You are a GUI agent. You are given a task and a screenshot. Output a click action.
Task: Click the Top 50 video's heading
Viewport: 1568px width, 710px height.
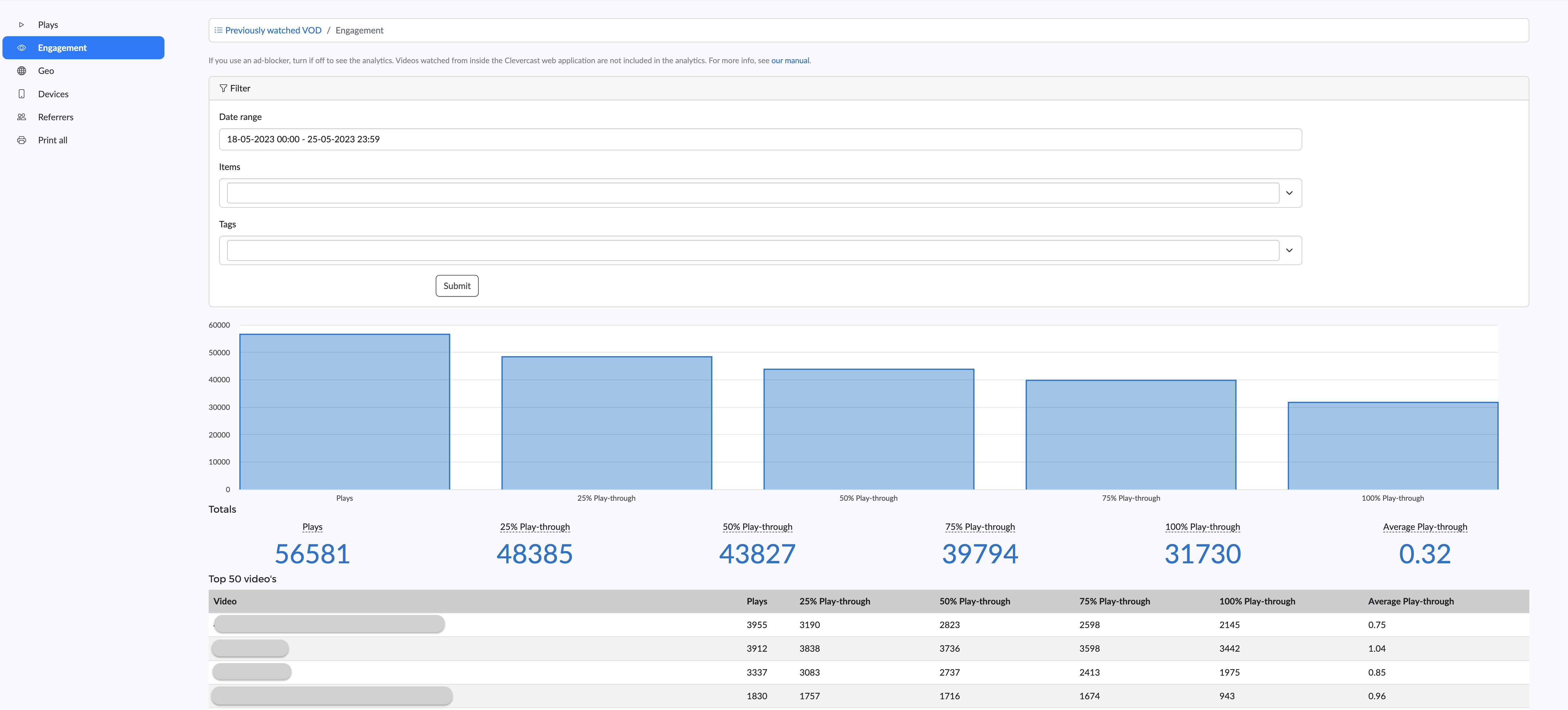click(242, 579)
